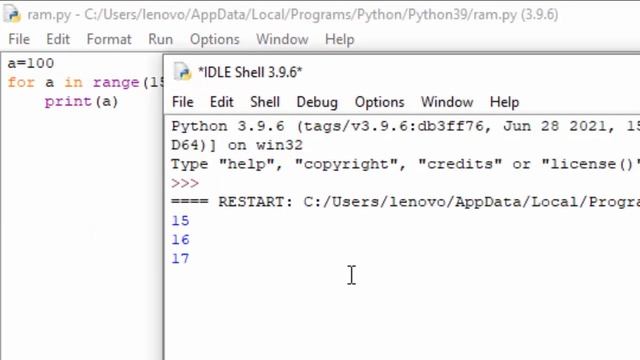Open the File menu in IDLE Shell

coord(182,102)
